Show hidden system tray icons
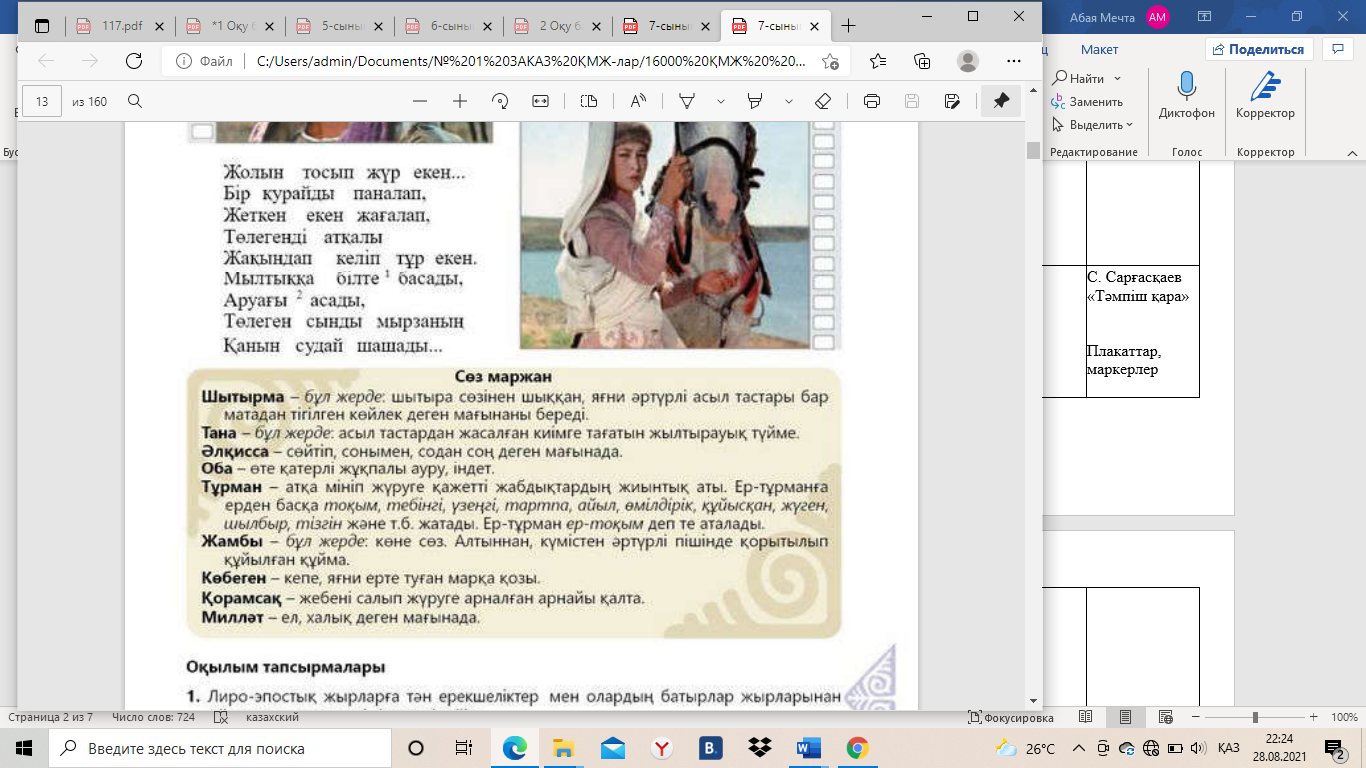The height and width of the screenshot is (768, 1366). (x=1078, y=748)
